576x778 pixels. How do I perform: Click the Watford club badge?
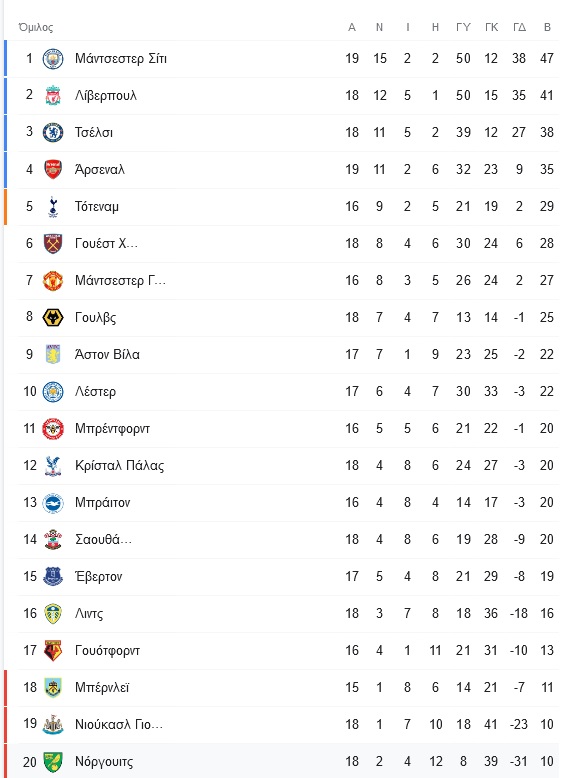(53, 650)
